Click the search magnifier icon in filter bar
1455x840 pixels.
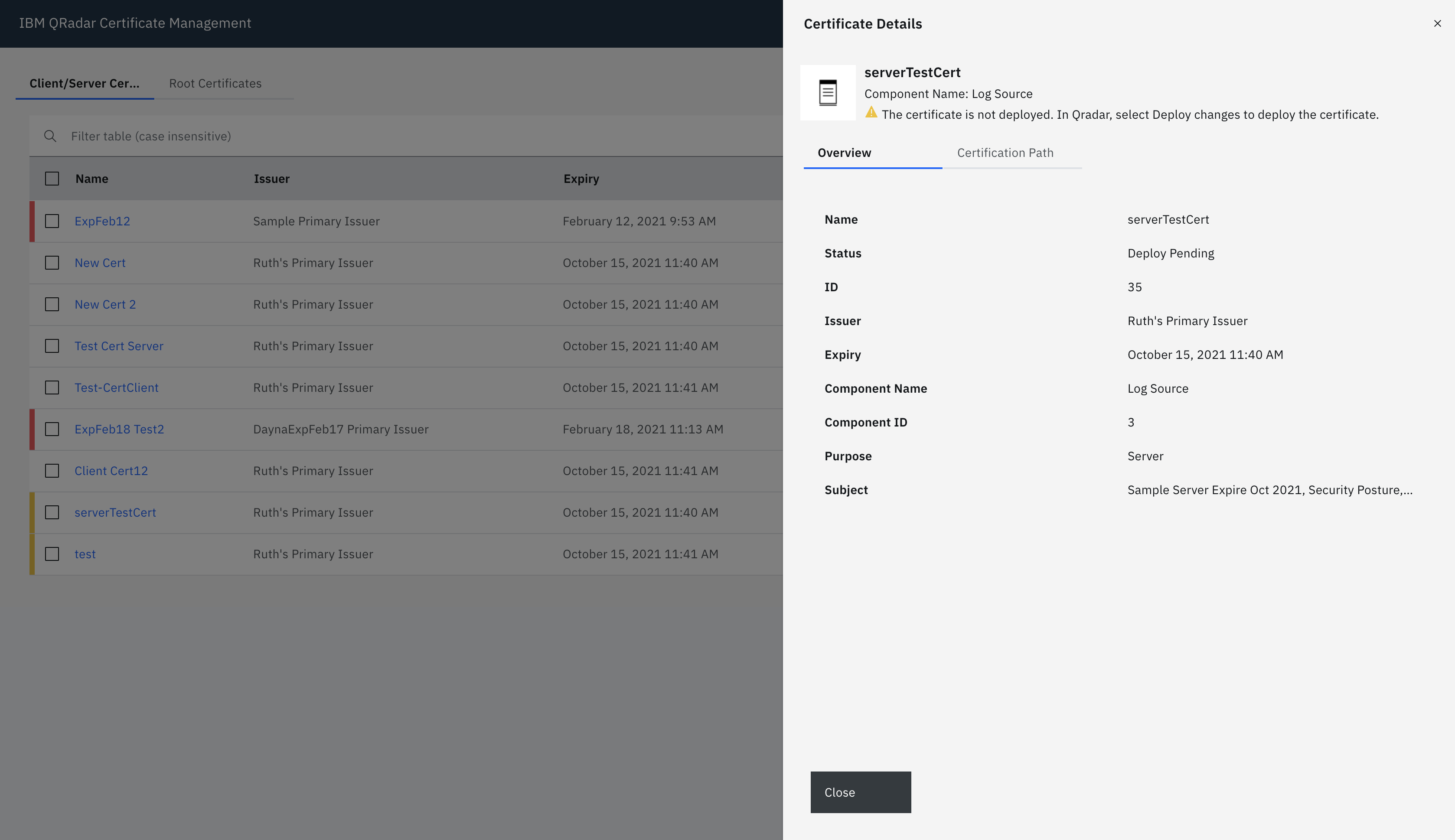tap(50, 136)
